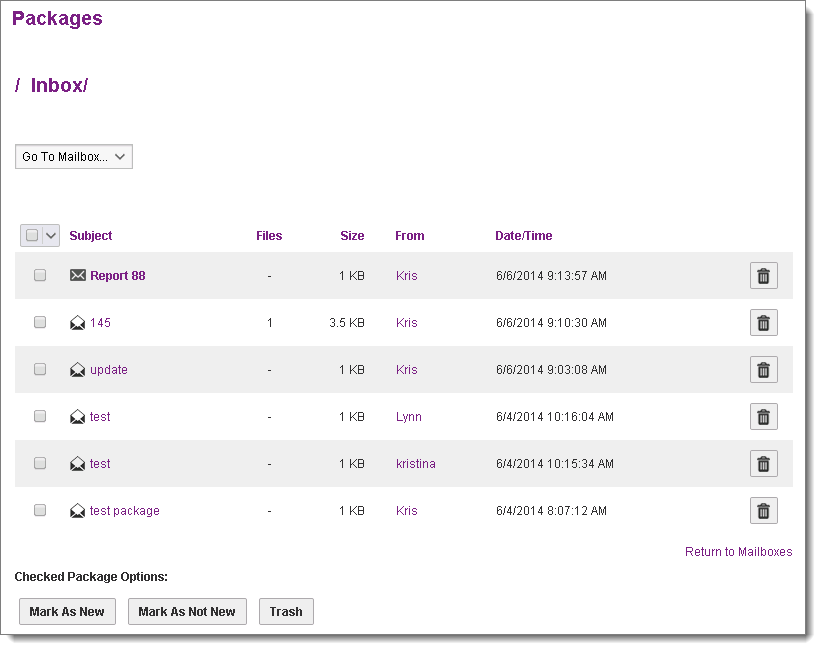821x650 pixels.
Task: Click sender Kris in the test package row
Action: 407,511
